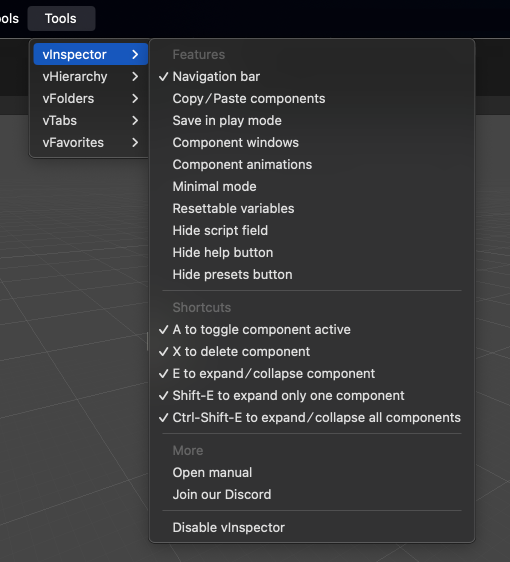Enable Save in play mode
Viewport: 510px width, 562px height.
tap(312, 120)
